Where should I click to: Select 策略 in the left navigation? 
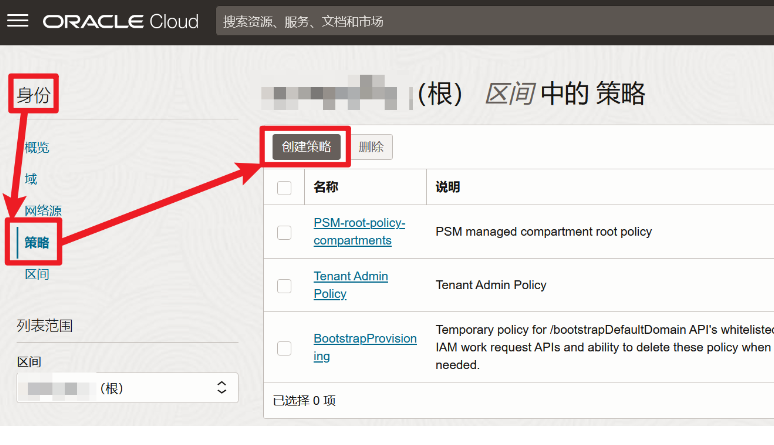coord(37,243)
